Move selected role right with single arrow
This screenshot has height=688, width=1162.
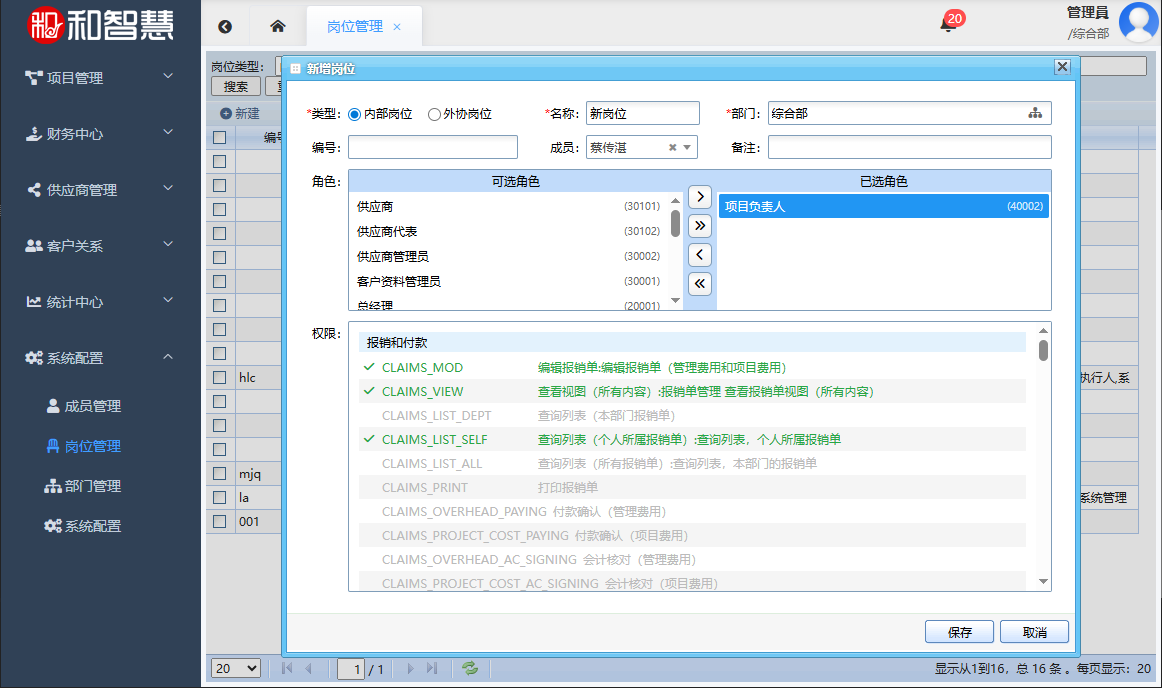(x=700, y=196)
